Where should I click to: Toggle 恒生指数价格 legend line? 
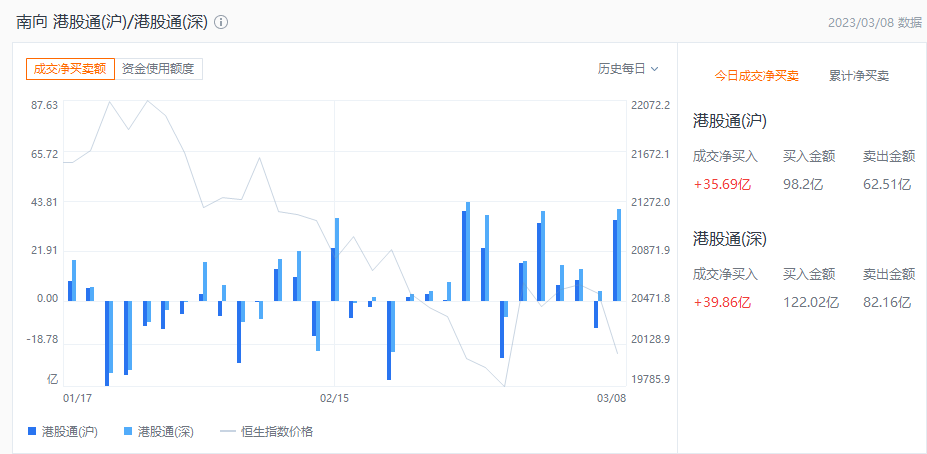point(267,432)
